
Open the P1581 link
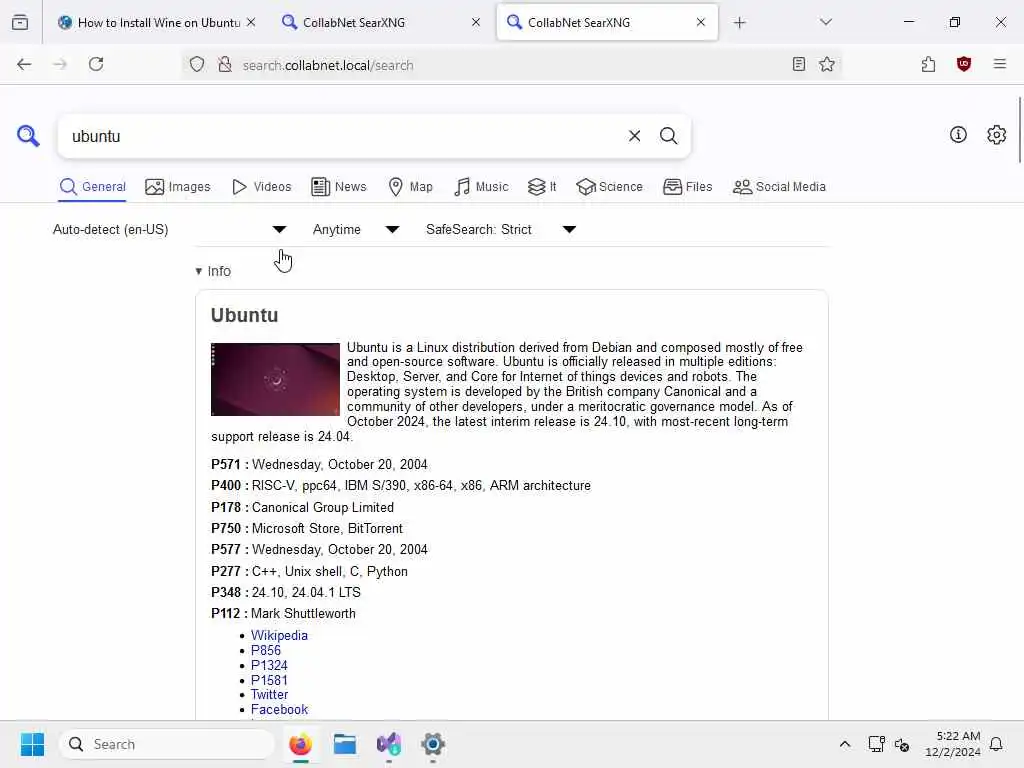point(269,680)
